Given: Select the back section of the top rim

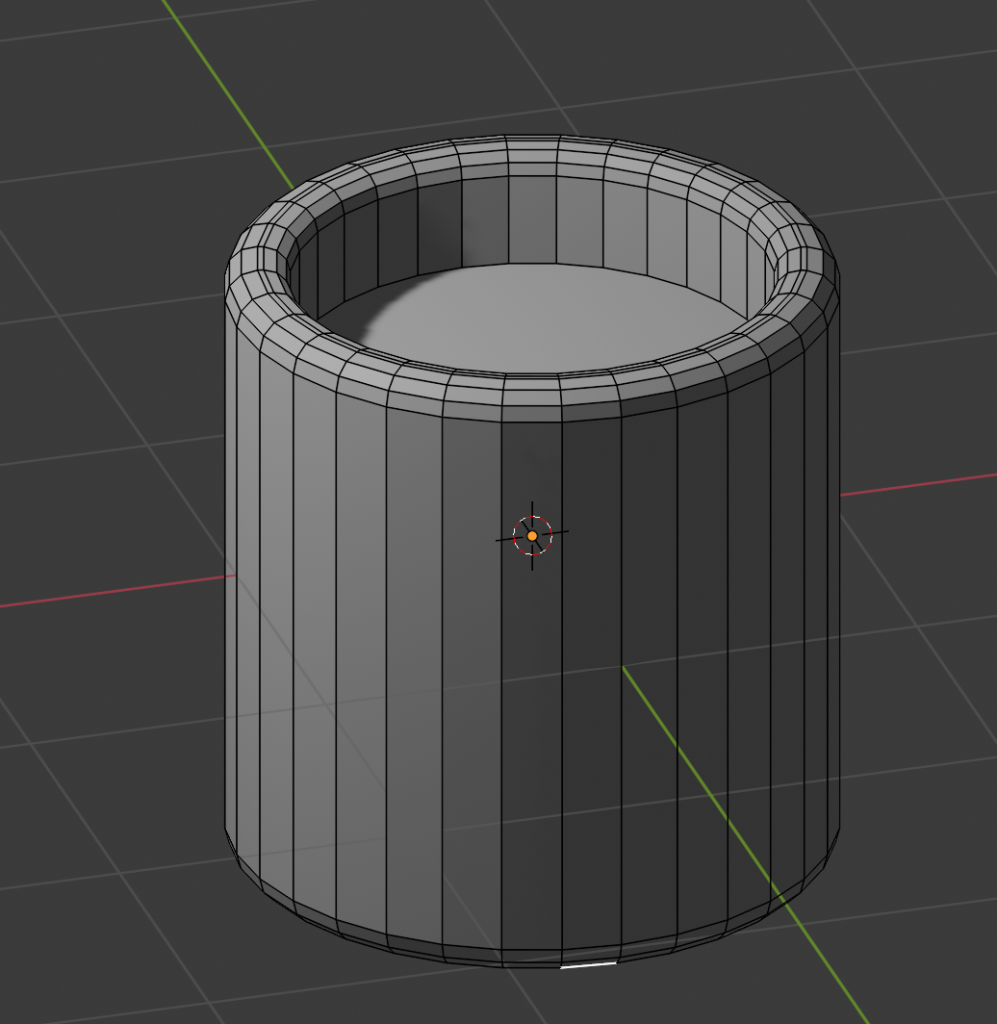Looking at the screenshot, I should coord(532,153).
